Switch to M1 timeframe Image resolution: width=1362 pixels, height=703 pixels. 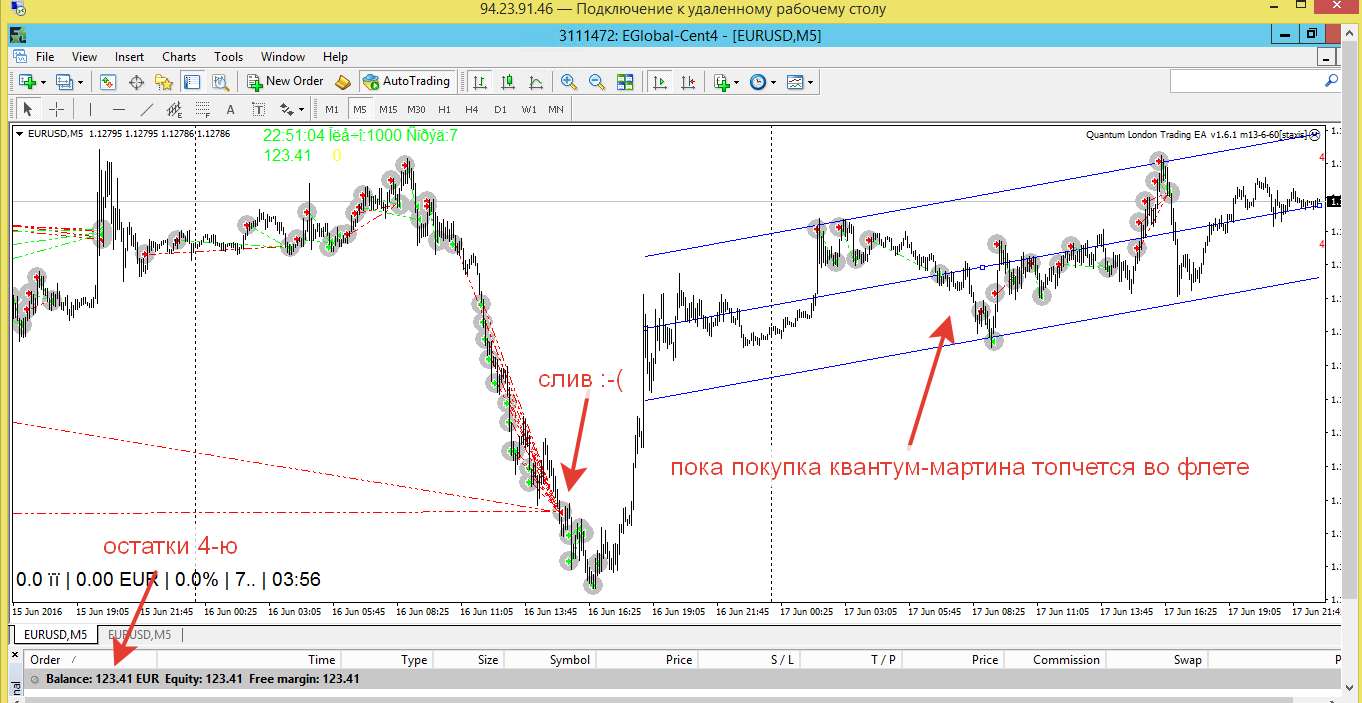tap(332, 109)
